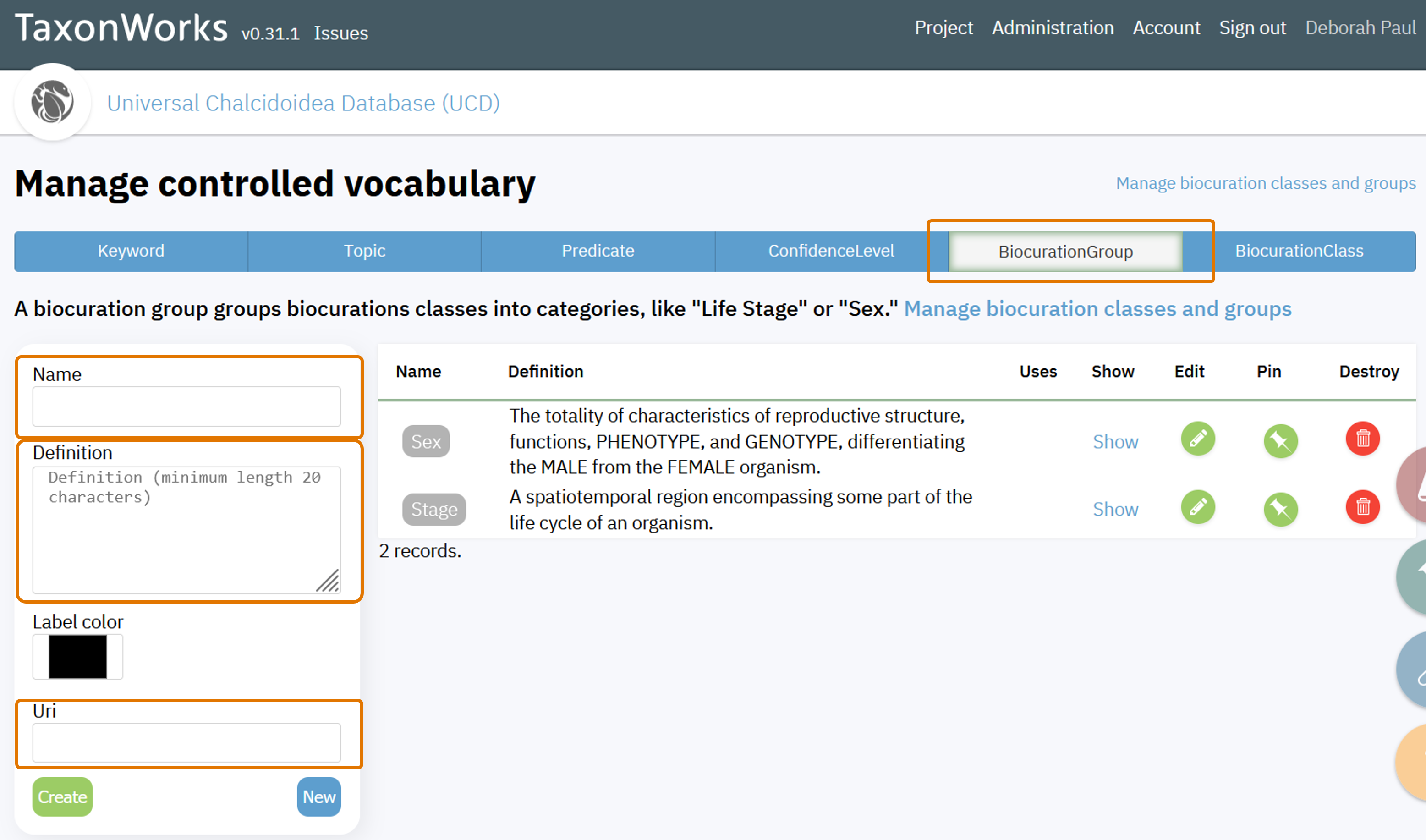Viewport: 1426px width, 840px height.
Task: Open the Administration menu
Action: [x=1053, y=28]
